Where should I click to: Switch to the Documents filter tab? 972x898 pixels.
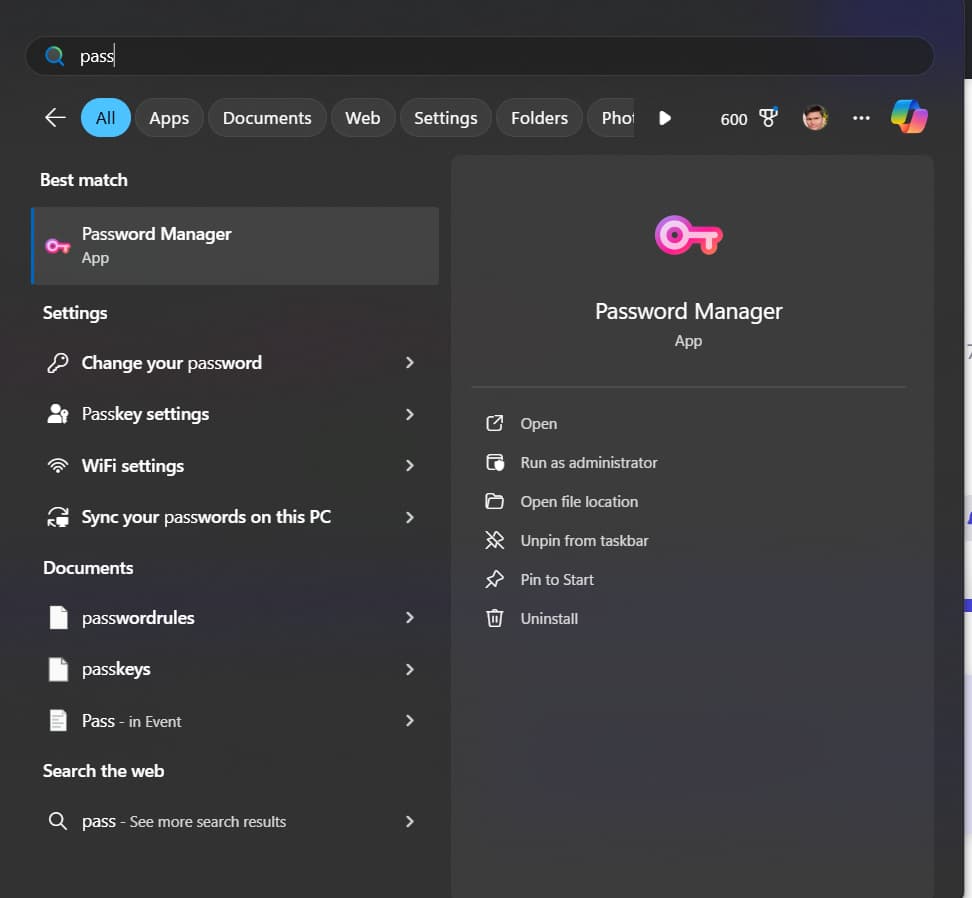click(267, 117)
